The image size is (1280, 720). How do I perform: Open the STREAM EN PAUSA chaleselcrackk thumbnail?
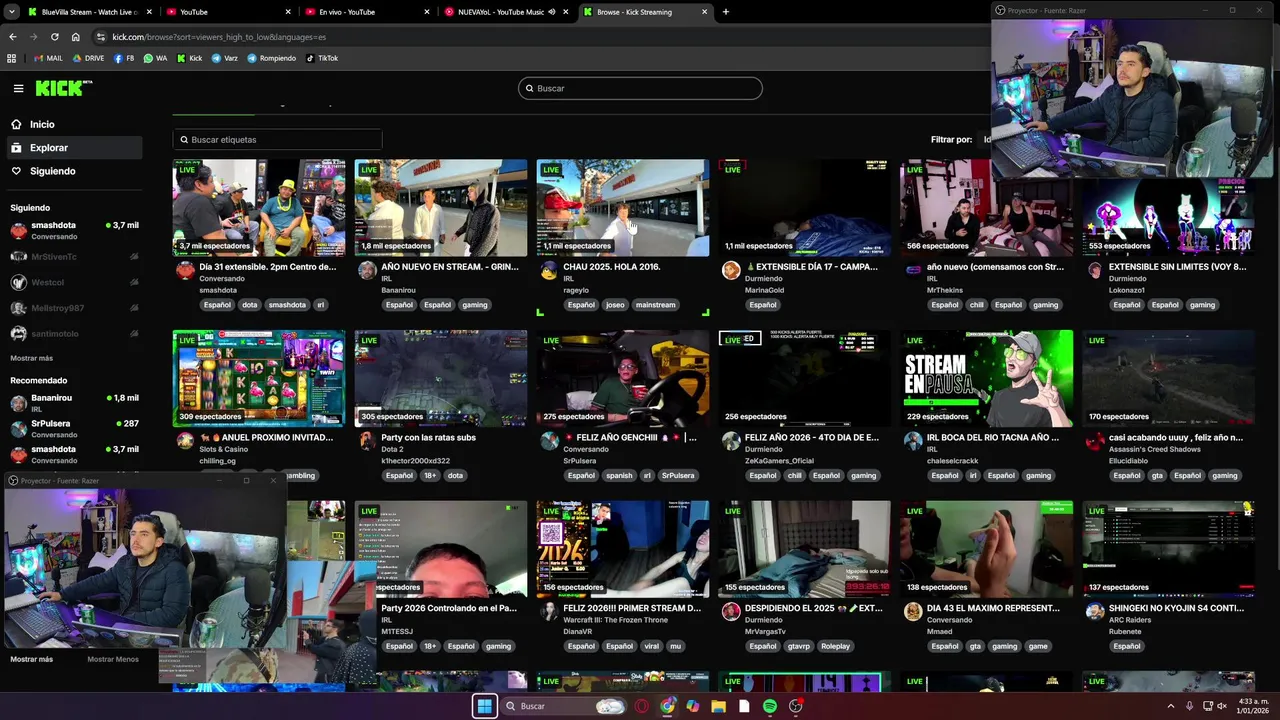coord(987,378)
